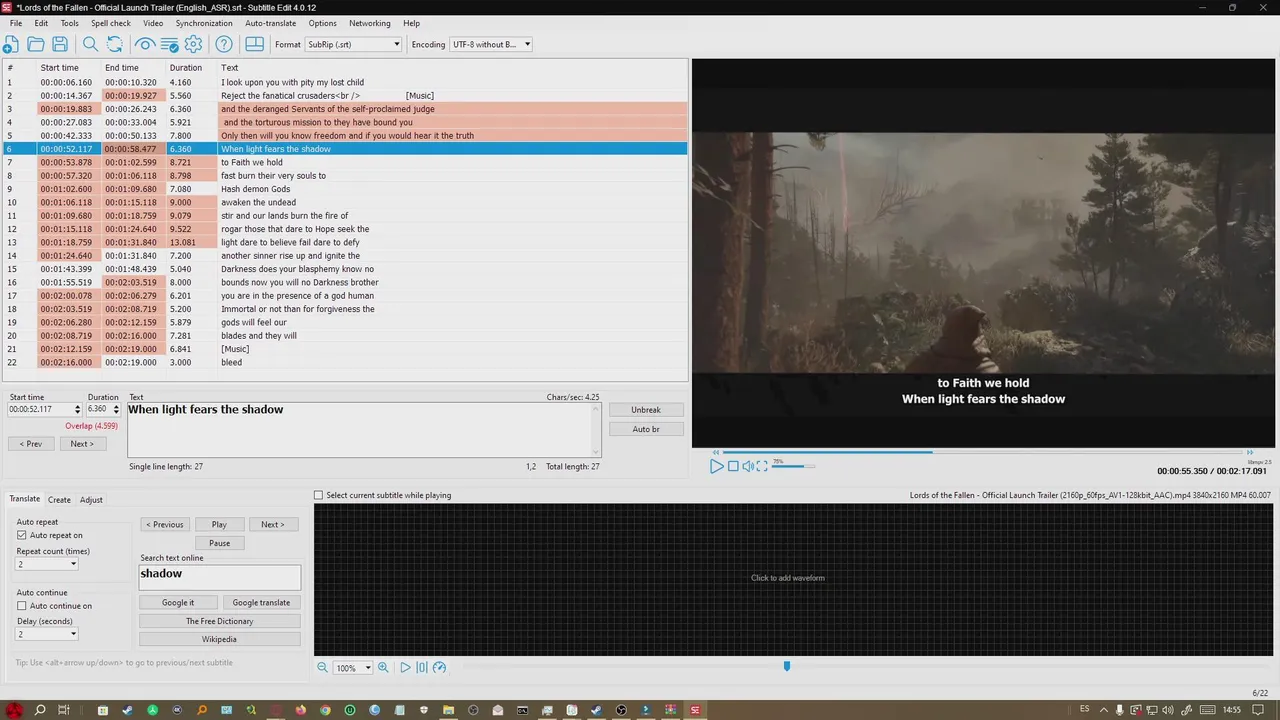Open Find with the magnifier icon
Screen dimensions: 1280x720
[x=90, y=44]
